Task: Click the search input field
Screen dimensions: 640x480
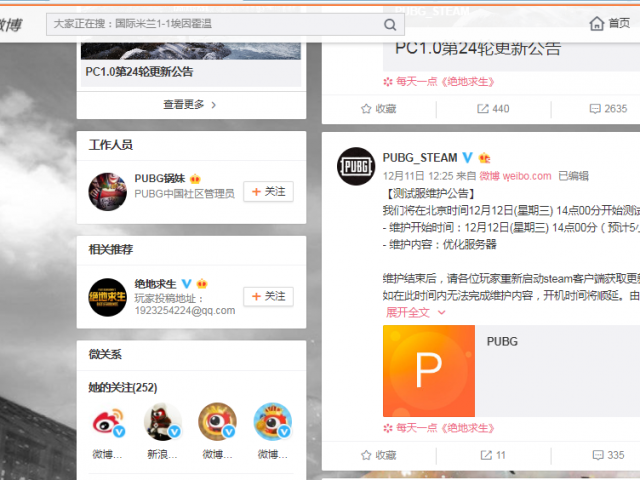Action: [225, 24]
